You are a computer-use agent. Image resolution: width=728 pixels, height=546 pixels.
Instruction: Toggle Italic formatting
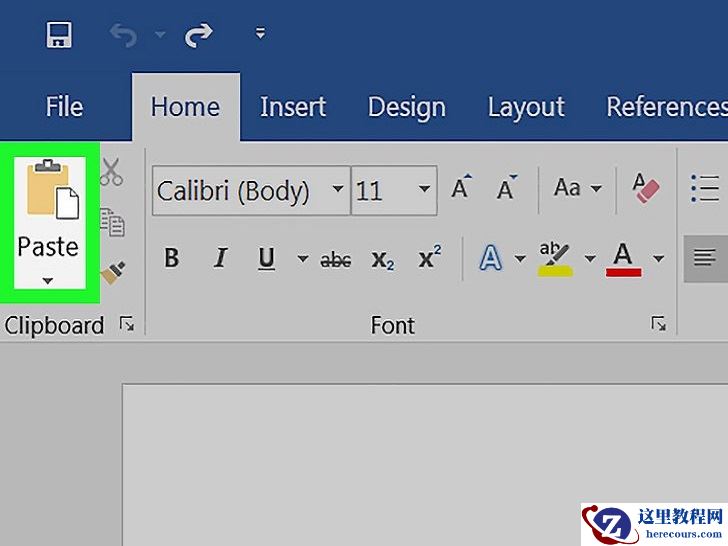(x=220, y=259)
